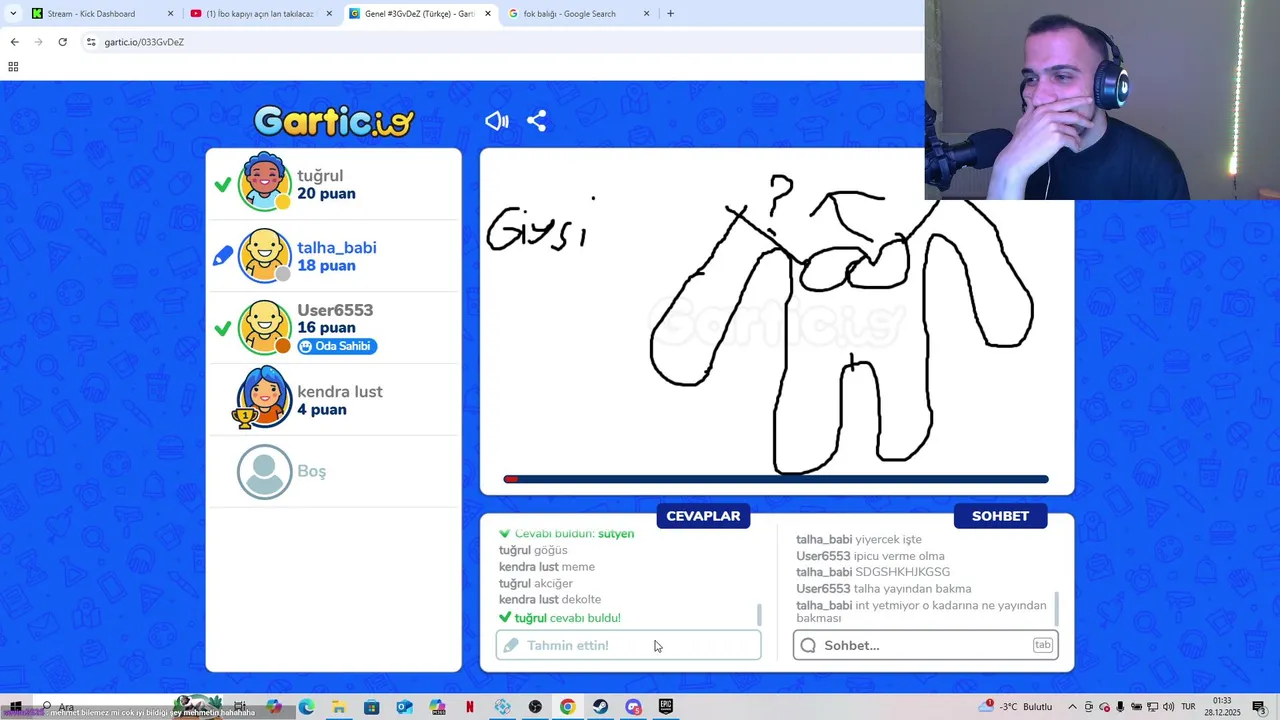Open volume control in system tray
Viewport: 1280px width, 720px height.
[1168, 707]
